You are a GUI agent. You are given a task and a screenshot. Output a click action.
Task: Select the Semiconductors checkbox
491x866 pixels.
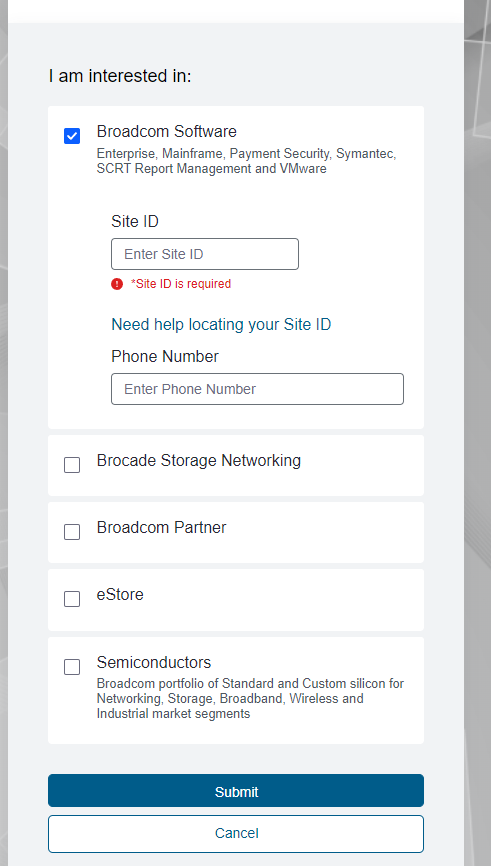72,667
